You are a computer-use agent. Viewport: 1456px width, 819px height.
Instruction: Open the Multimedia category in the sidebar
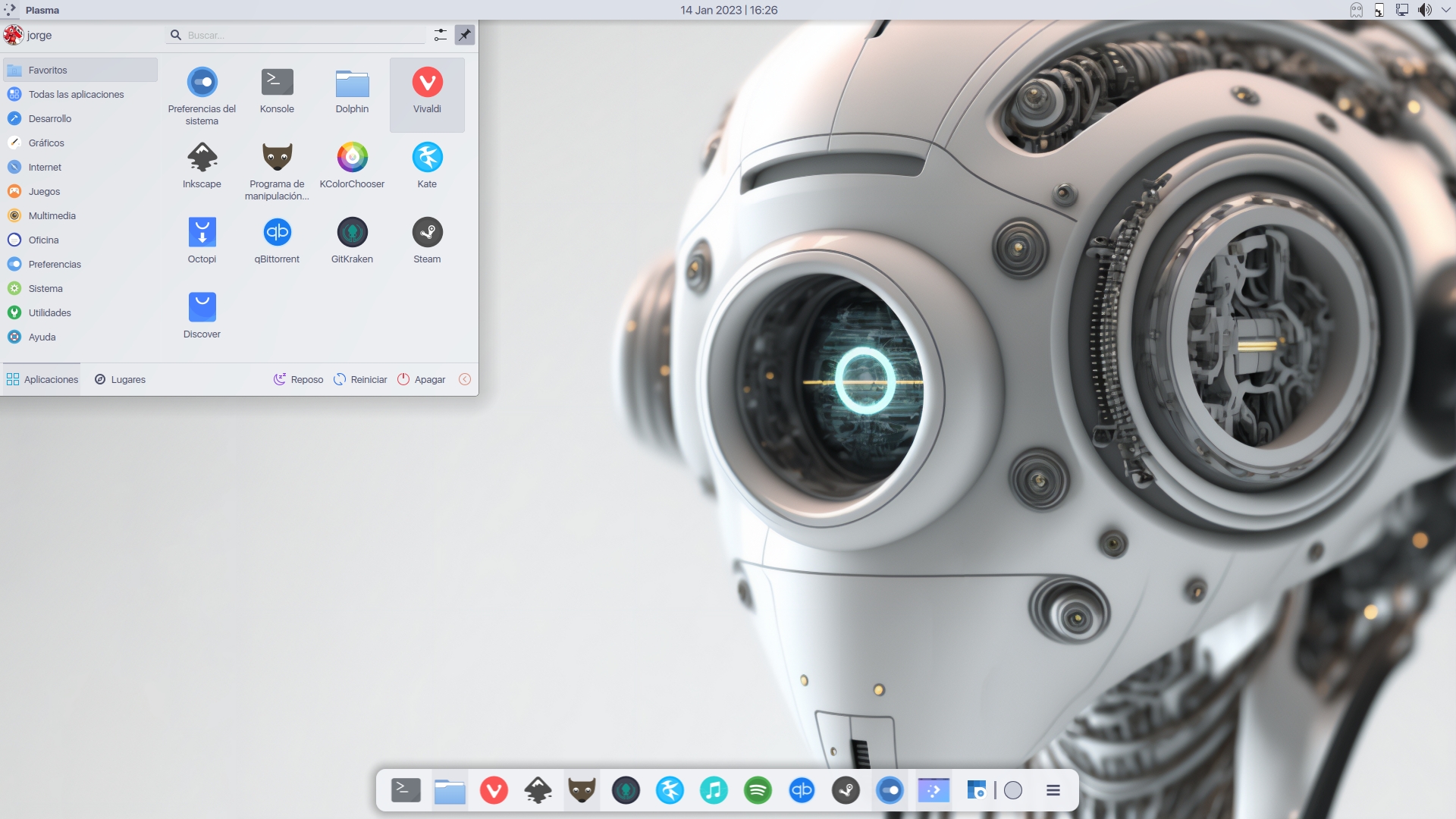(x=52, y=215)
